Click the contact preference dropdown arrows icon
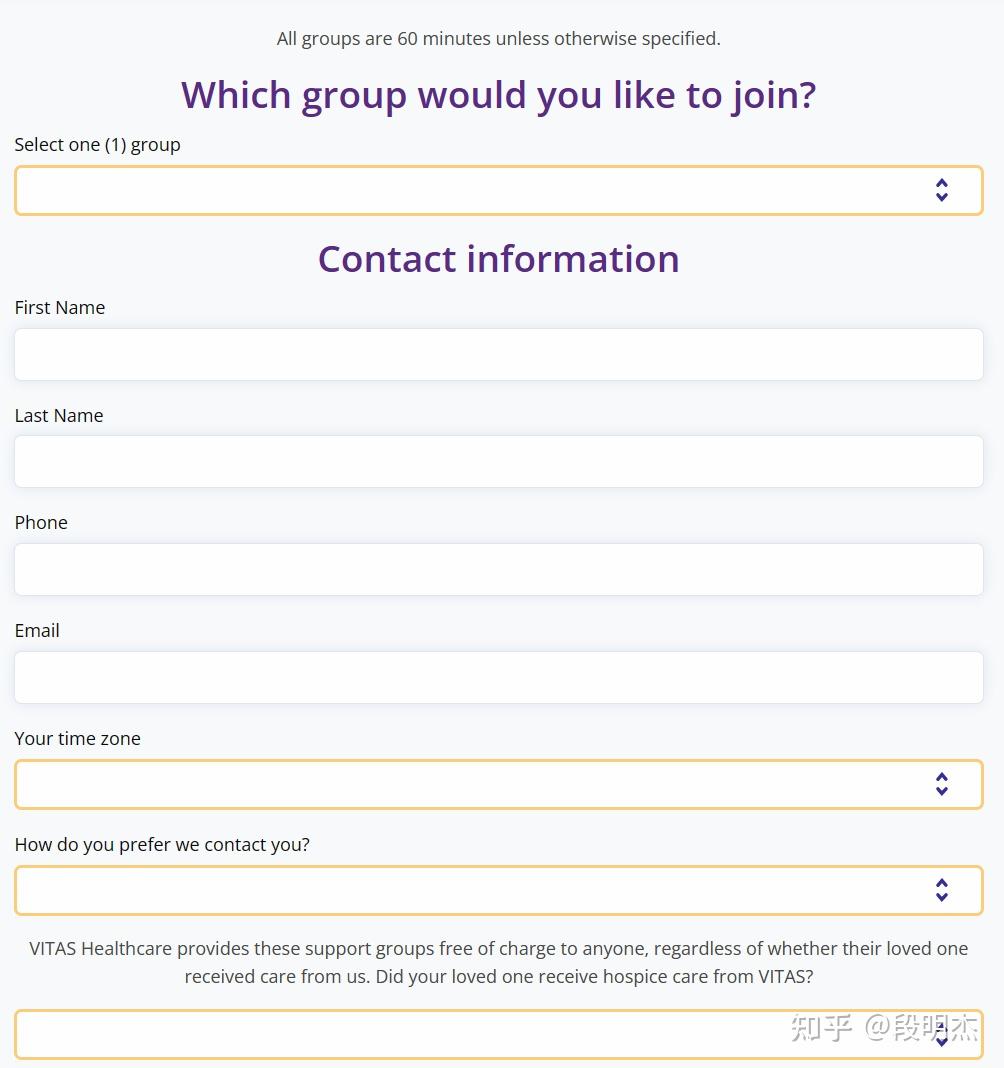Image resolution: width=1004 pixels, height=1068 pixels. pyautogui.click(x=941, y=890)
